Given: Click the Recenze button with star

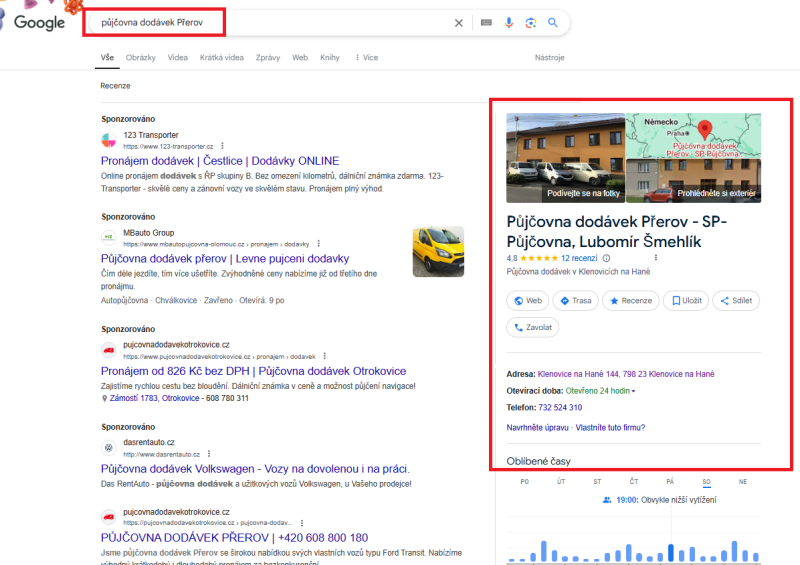Looking at the screenshot, I should (631, 301).
